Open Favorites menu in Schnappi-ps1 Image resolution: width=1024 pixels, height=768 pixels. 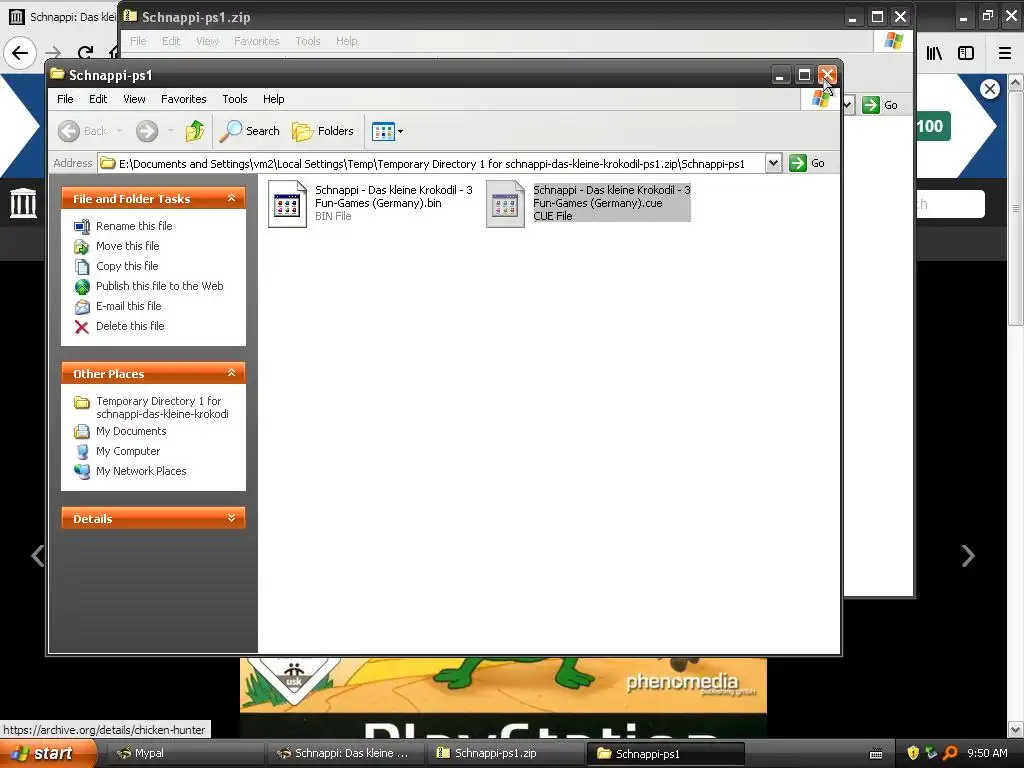(184, 99)
